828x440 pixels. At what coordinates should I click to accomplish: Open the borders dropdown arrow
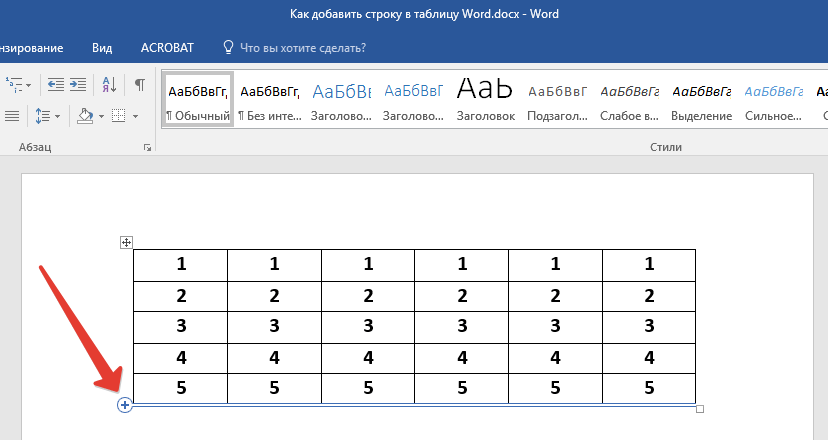(x=136, y=117)
